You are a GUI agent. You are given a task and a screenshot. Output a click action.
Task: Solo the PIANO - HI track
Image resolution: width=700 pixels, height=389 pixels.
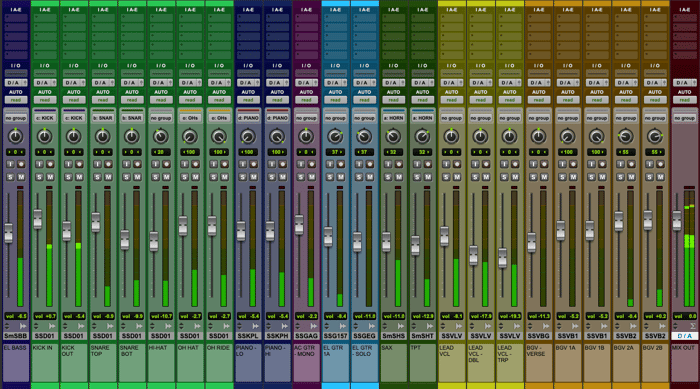(x=272, y=177)
